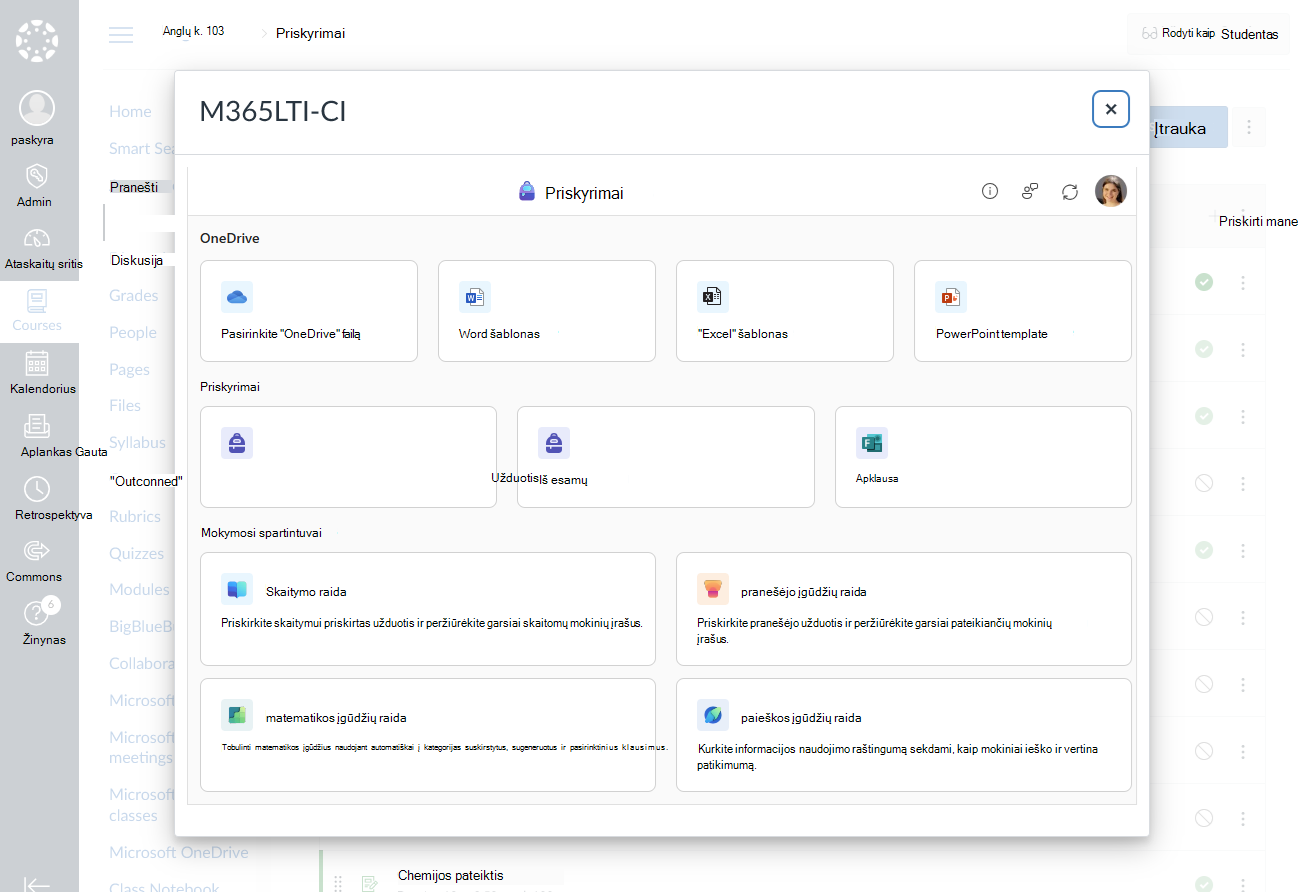This screenshot has height=892, width=1298.
Task: Click the Priskirti mane text
Action: tap(1258, 222)
